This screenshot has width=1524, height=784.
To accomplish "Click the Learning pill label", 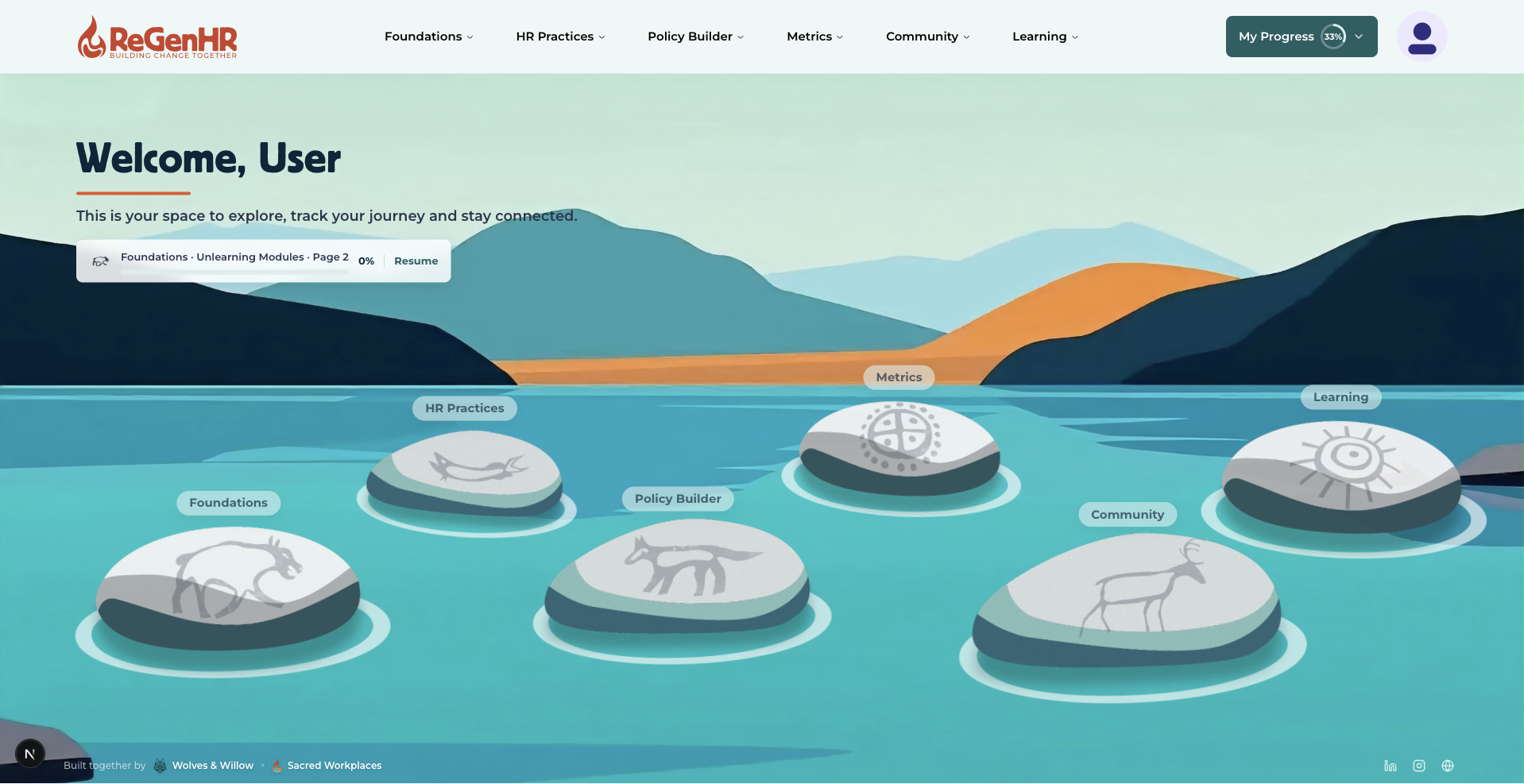I will pos(1340,397).
